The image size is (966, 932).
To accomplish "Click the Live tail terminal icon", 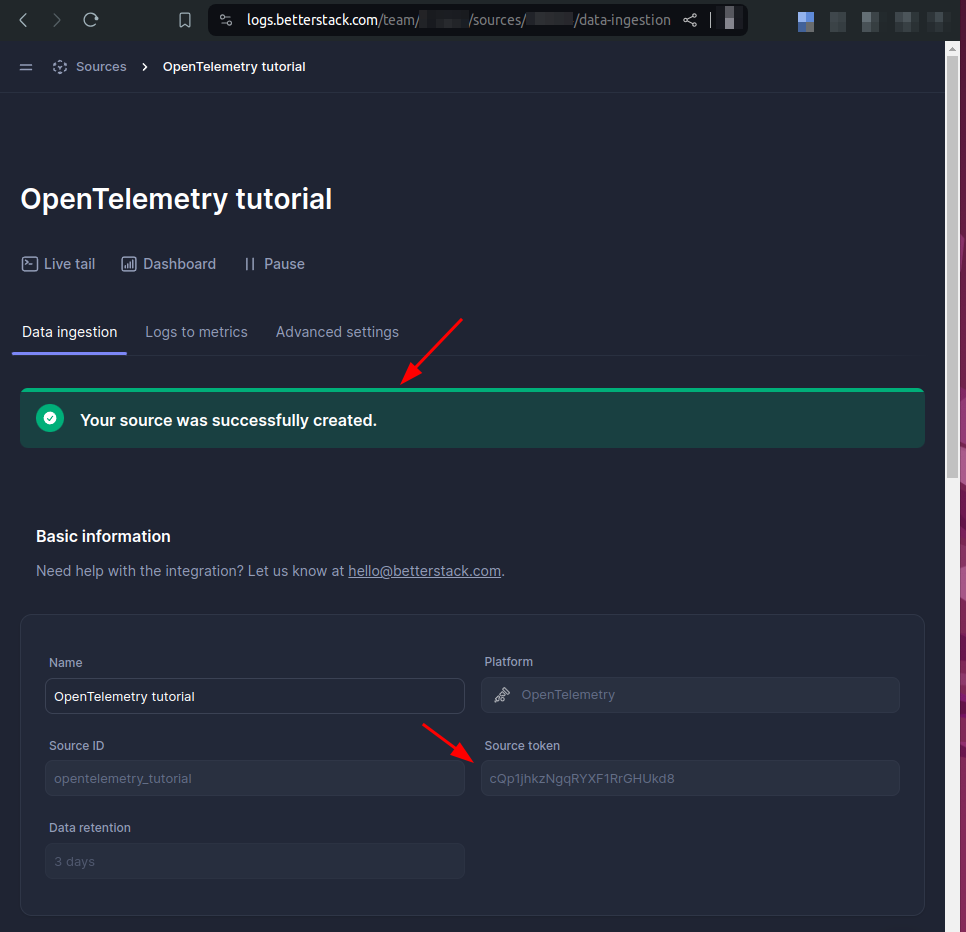I will 30,264.
